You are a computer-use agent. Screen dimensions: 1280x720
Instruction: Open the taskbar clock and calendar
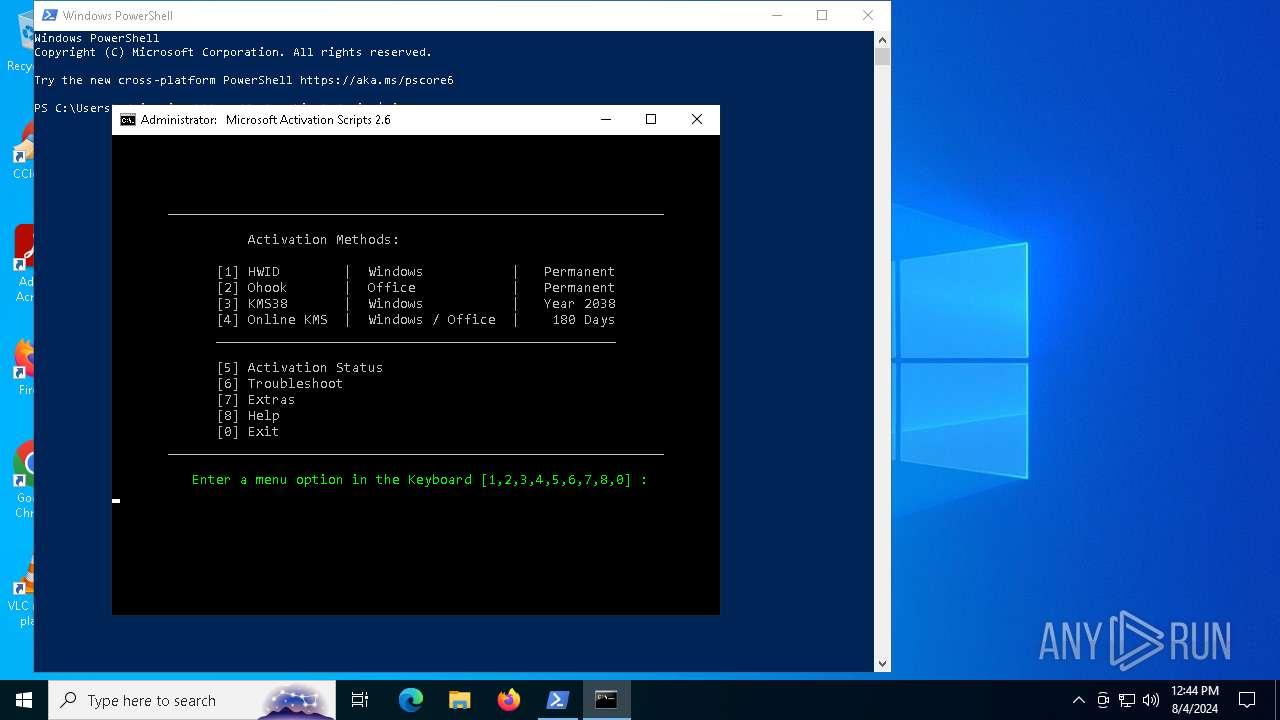pos(1195,700)
